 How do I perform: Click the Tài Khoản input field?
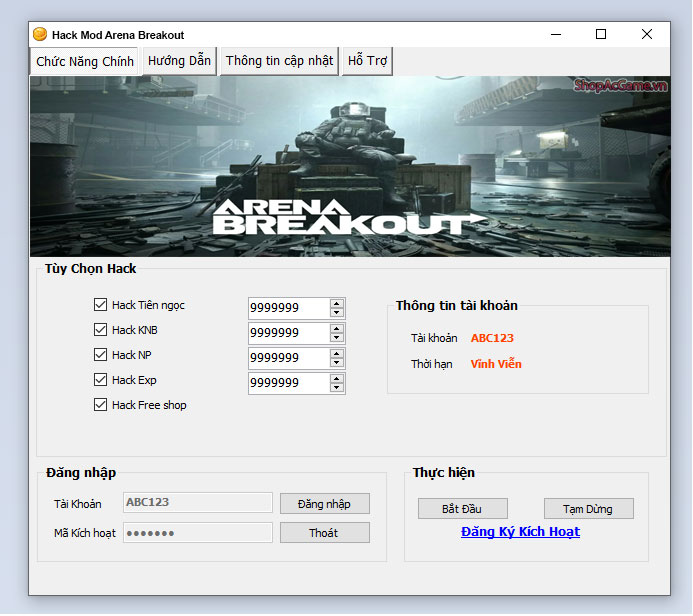pyautogui.click(x=198, y=503)
